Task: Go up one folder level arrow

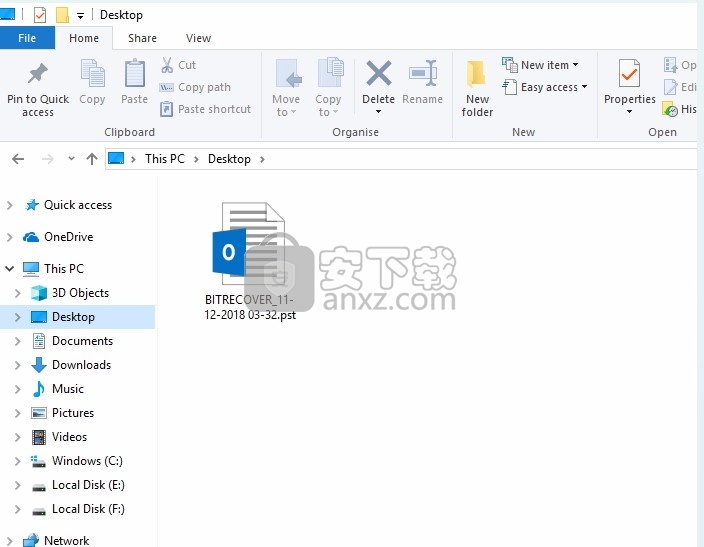Action: tap(92, 159)
